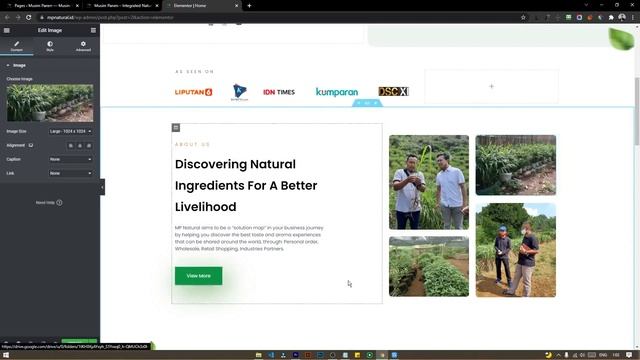
Task: Switch to the Style tab
Action: (50, 46)
